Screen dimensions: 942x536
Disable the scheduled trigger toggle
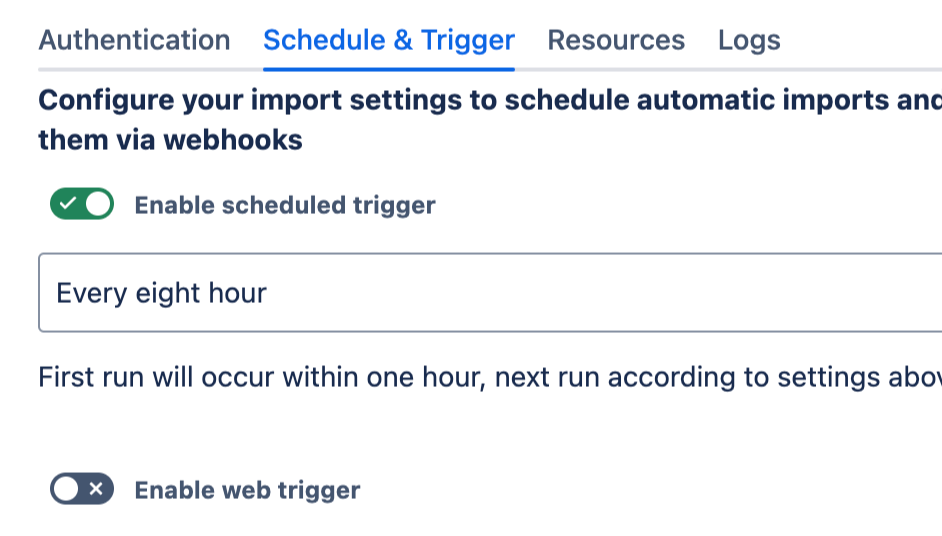coord(82,205)
